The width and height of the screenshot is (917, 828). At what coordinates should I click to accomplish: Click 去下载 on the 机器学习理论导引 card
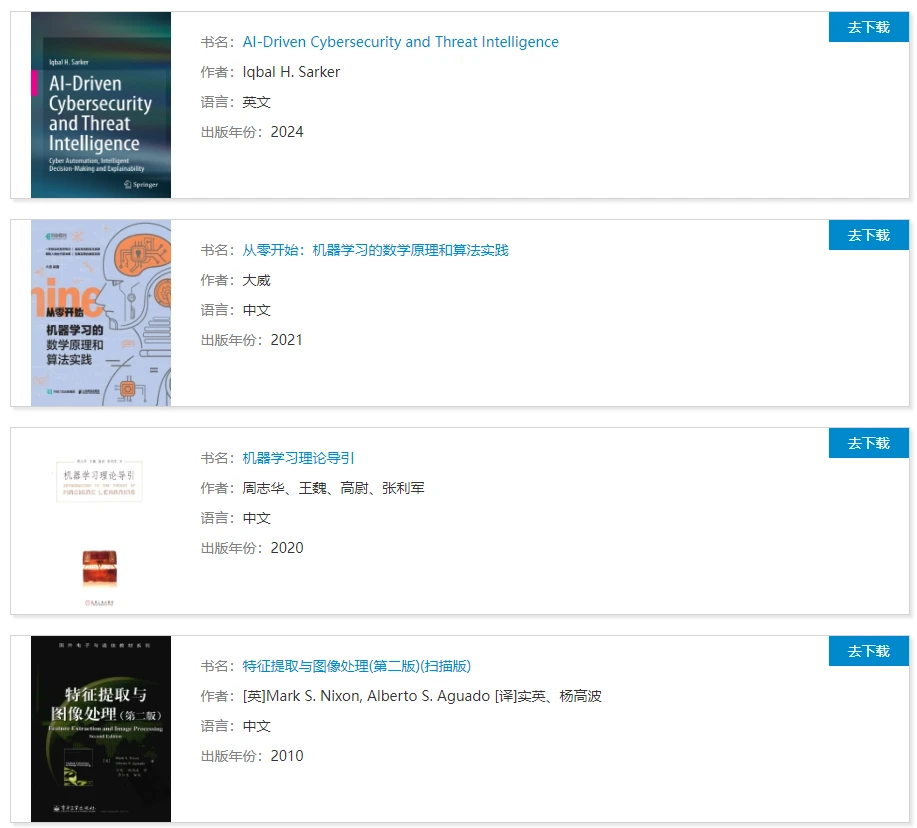pyautogui.click(x=868, y=443)
